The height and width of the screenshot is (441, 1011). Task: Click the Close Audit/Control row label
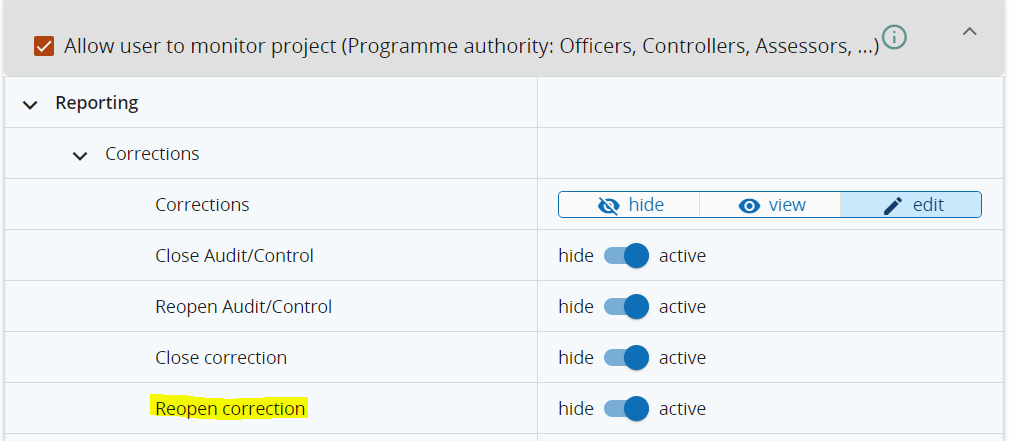(x=234, y=256)
